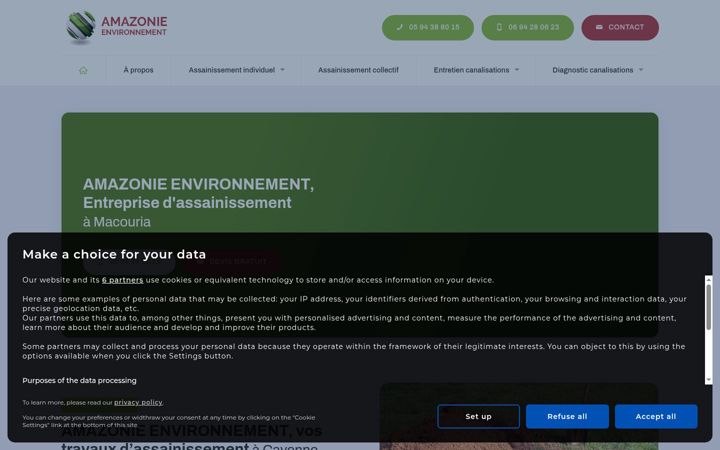Click scrollbar up arrow in cookie dialog
The image size is (720, 450).
click(709, 279)
